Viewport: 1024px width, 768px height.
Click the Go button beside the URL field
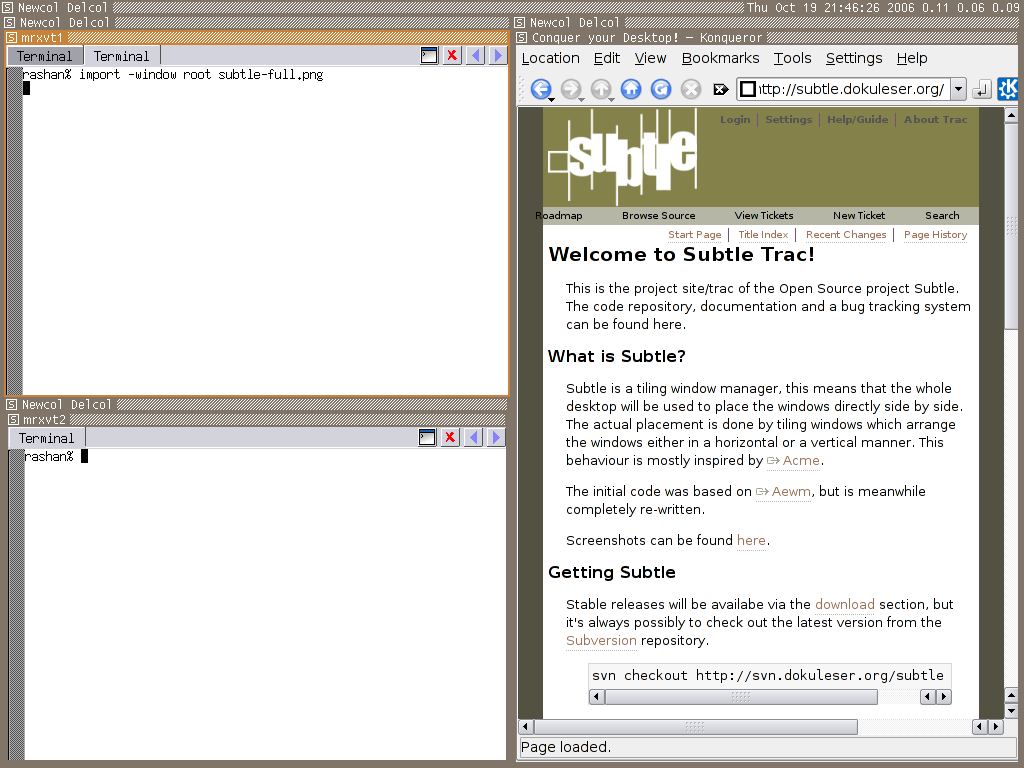[981, 89]
